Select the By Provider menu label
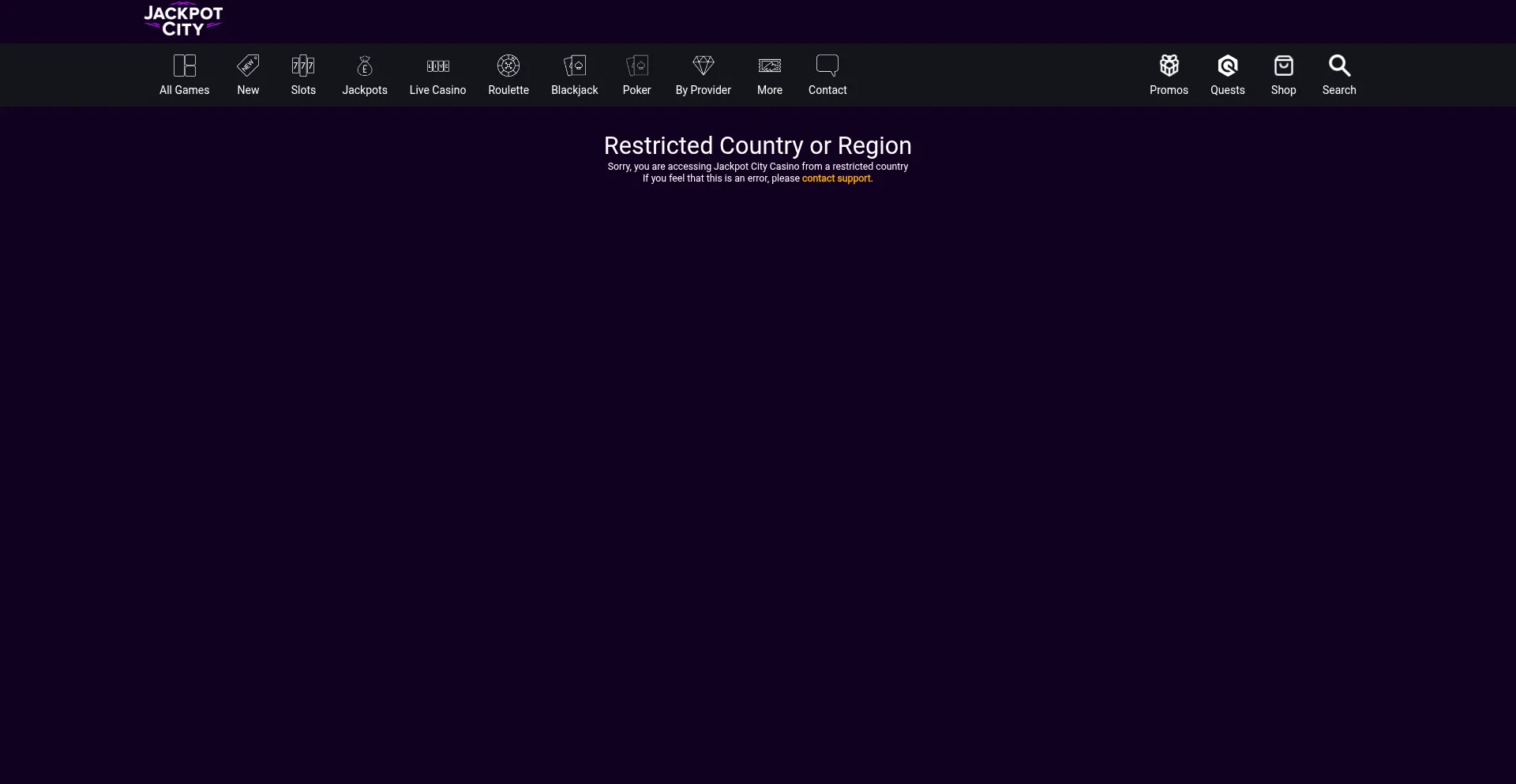This screenshot has width=1516, height=784. pyautogui.click(x=704, y=90)
